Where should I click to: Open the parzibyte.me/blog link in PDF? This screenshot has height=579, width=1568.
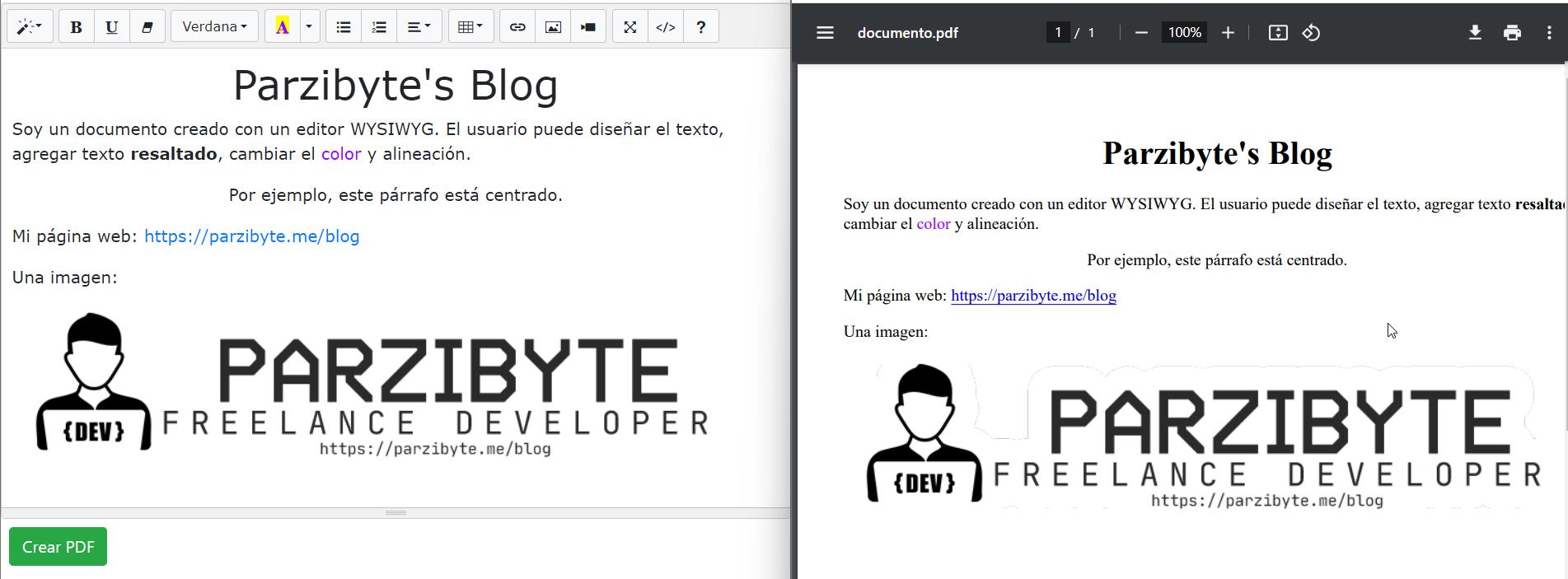pyautogui.click(x=1033, y=296)
